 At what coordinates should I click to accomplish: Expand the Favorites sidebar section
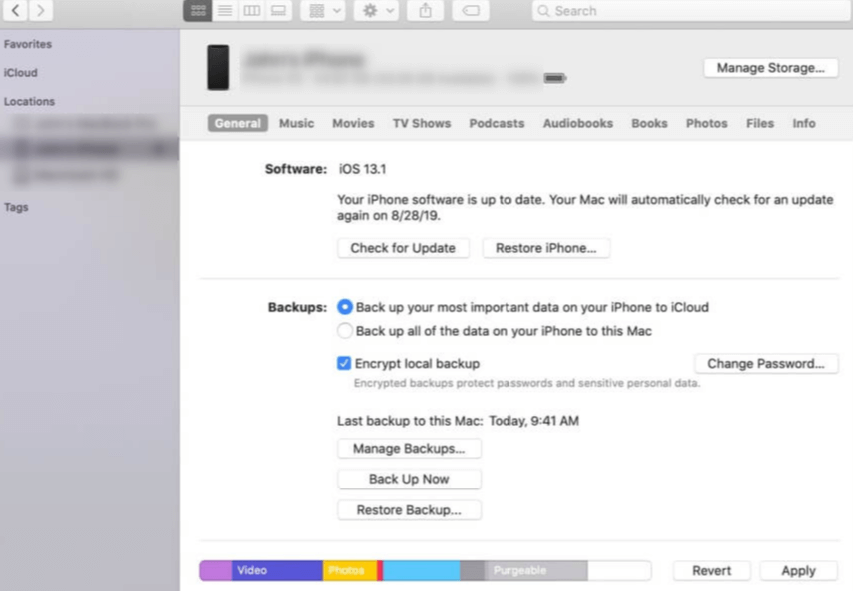28,44
